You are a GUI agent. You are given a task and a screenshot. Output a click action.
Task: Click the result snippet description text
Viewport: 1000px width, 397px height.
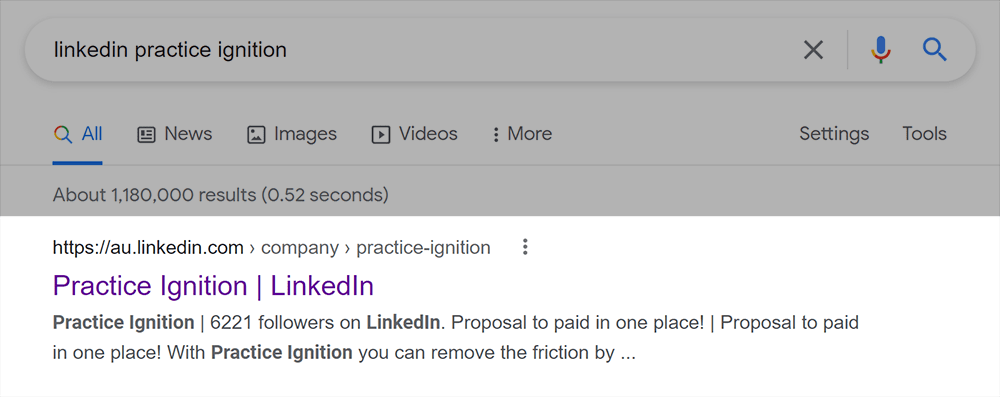pyautogui.click(x=456, y=338)
